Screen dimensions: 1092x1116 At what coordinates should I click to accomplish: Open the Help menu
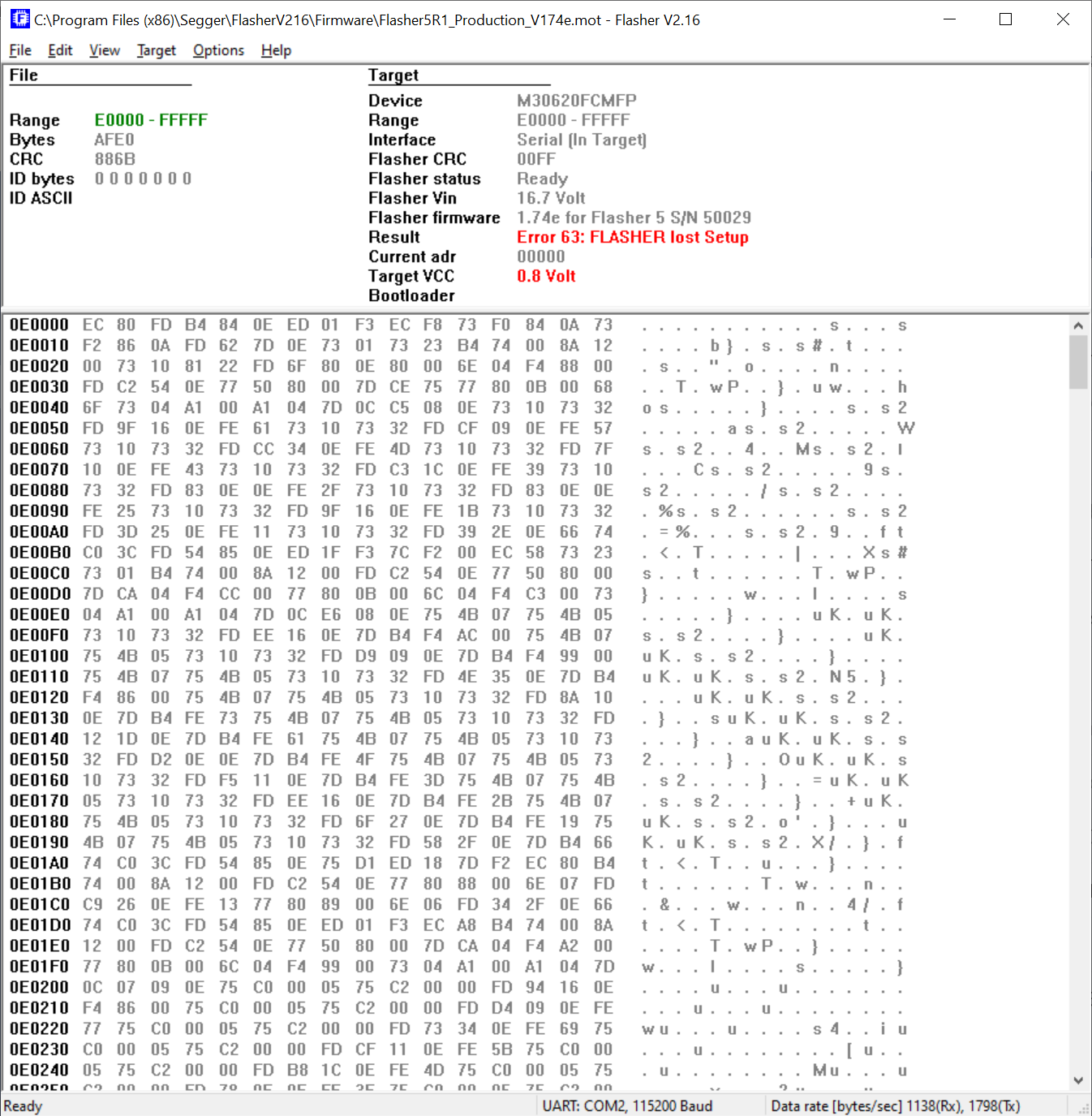pos(276,50)
